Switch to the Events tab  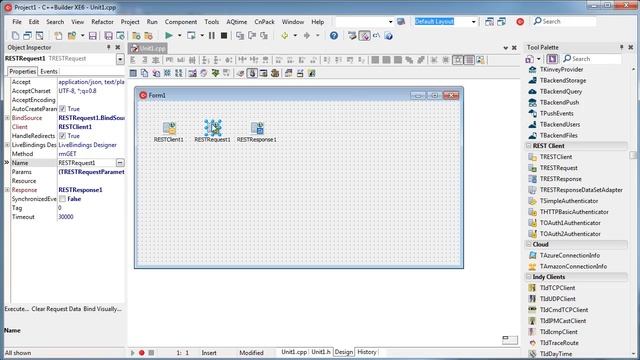tap(49, 71)
